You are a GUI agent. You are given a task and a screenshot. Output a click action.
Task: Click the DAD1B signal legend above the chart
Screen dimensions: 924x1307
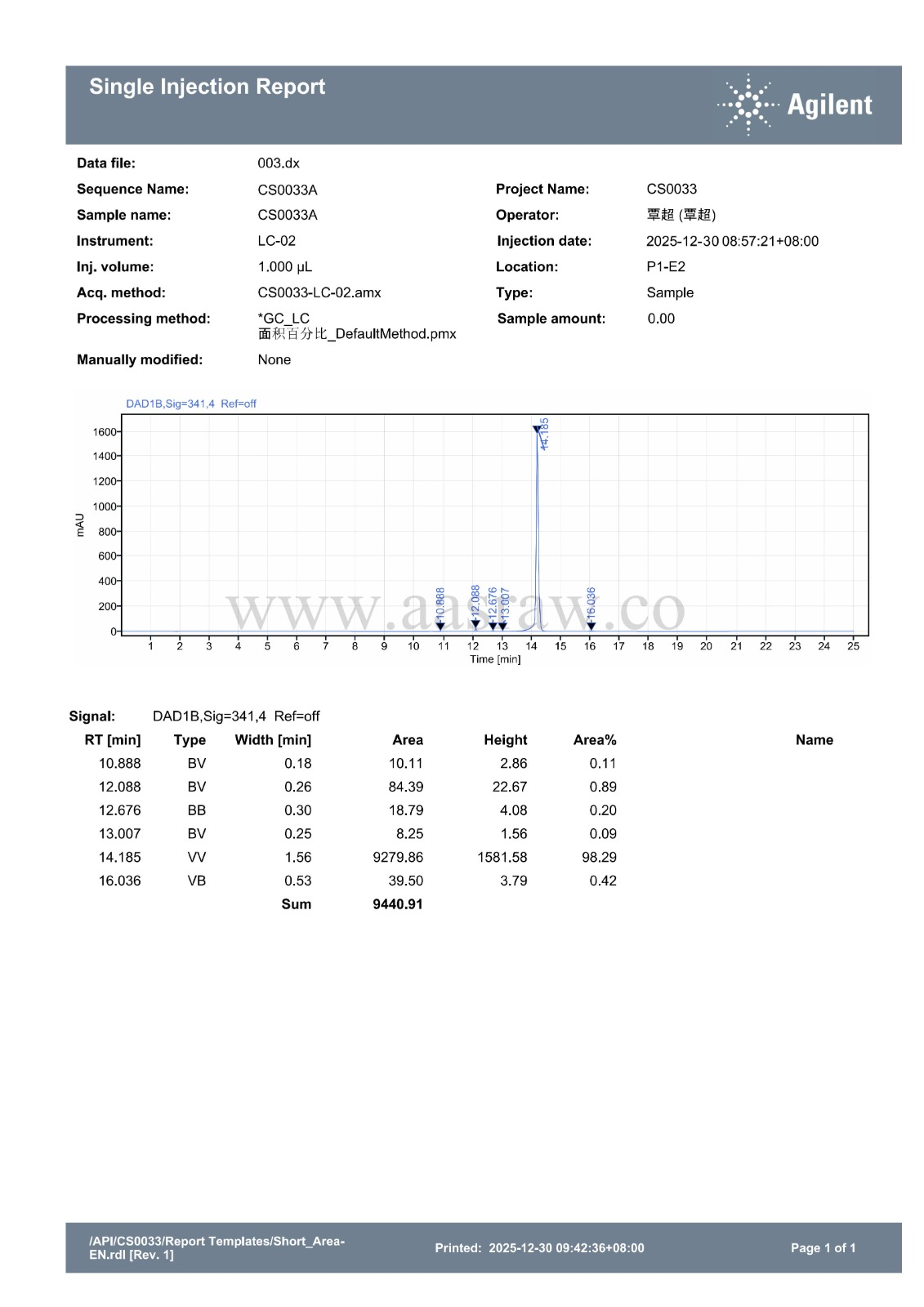(x=190, y=404)
